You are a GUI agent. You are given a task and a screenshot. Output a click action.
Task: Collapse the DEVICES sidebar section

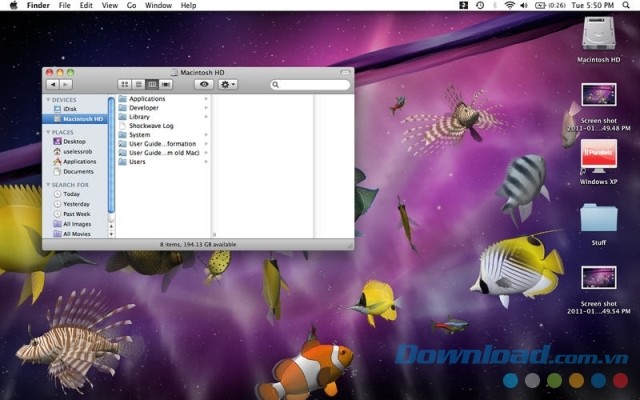click(48, 100)
